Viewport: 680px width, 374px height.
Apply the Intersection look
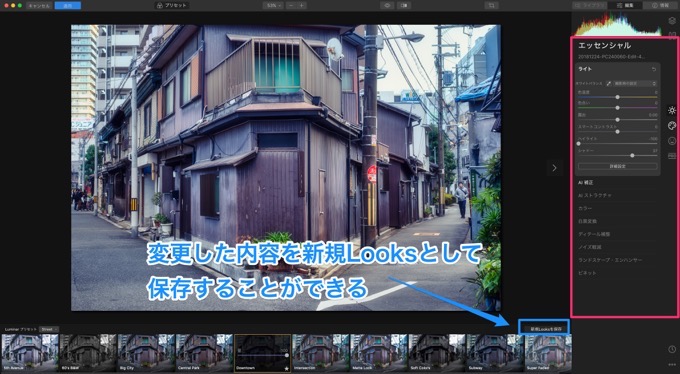coord(321,353)
